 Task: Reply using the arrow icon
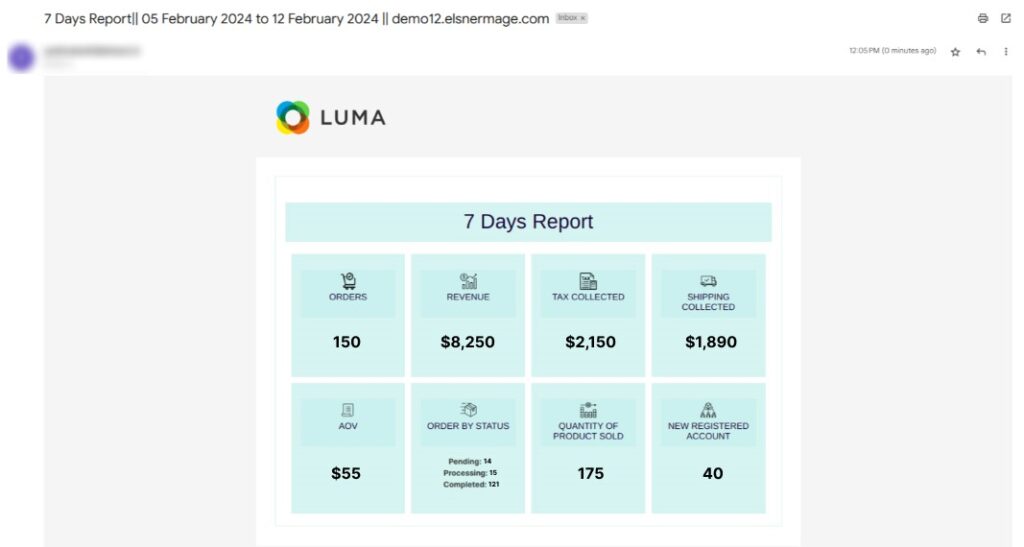click(x=981, y=52)
